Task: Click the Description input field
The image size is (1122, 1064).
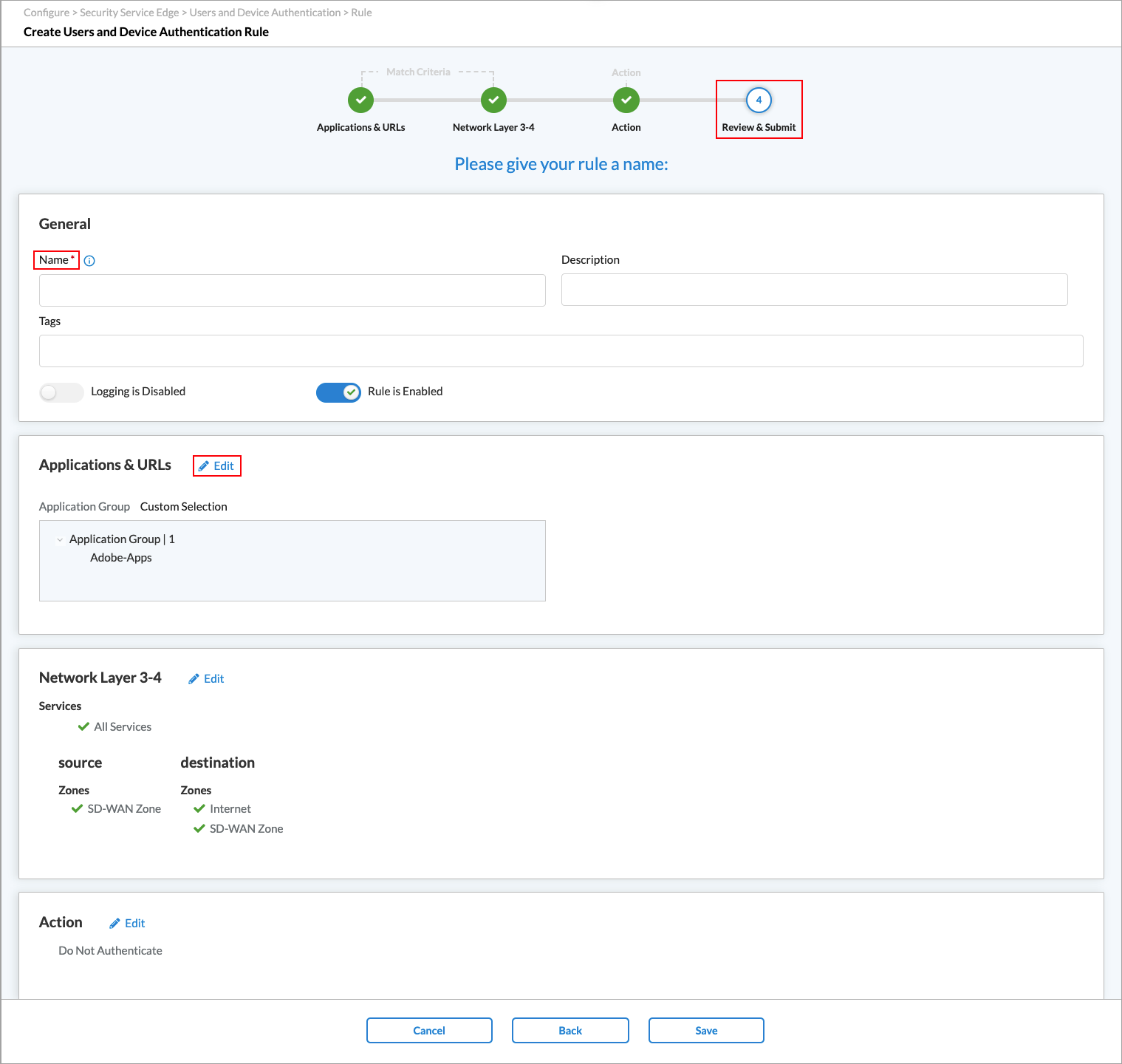Action: (x=813, y=290)
